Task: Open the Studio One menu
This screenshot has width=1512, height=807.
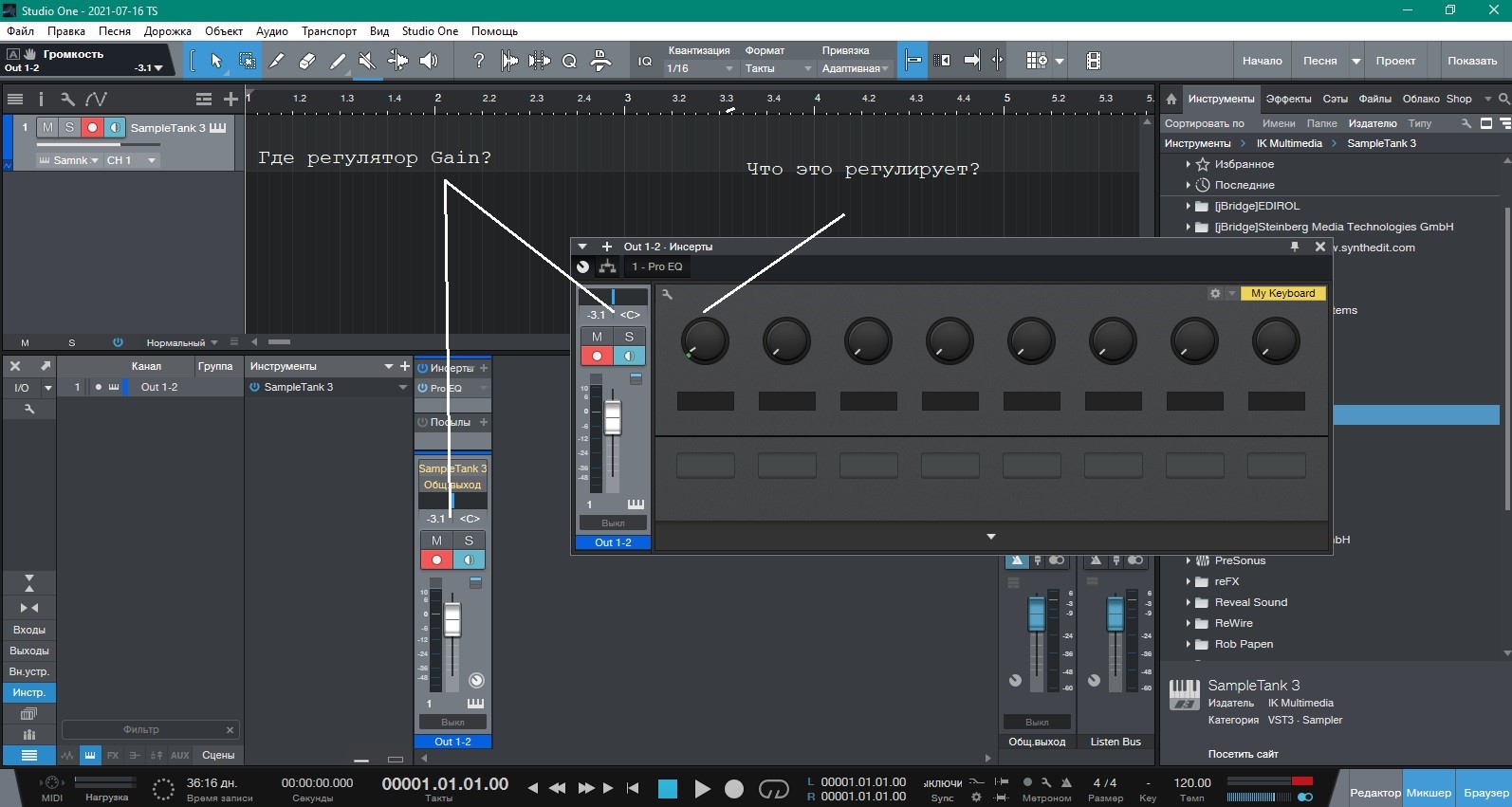Action: tap(430, 31)
